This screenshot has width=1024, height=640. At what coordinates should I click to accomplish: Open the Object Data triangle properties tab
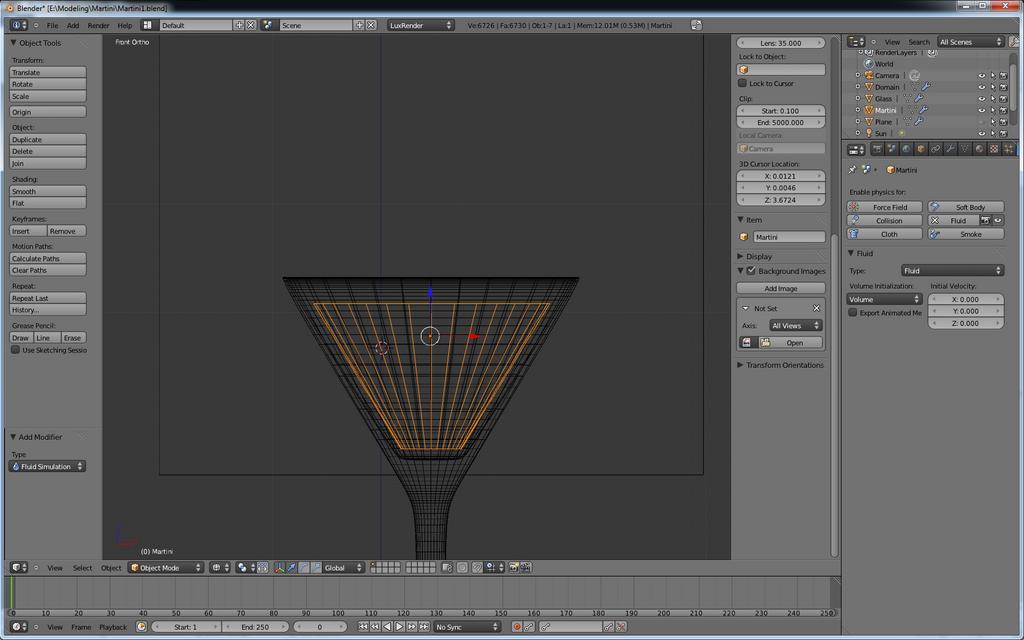[x=965, y=150]
